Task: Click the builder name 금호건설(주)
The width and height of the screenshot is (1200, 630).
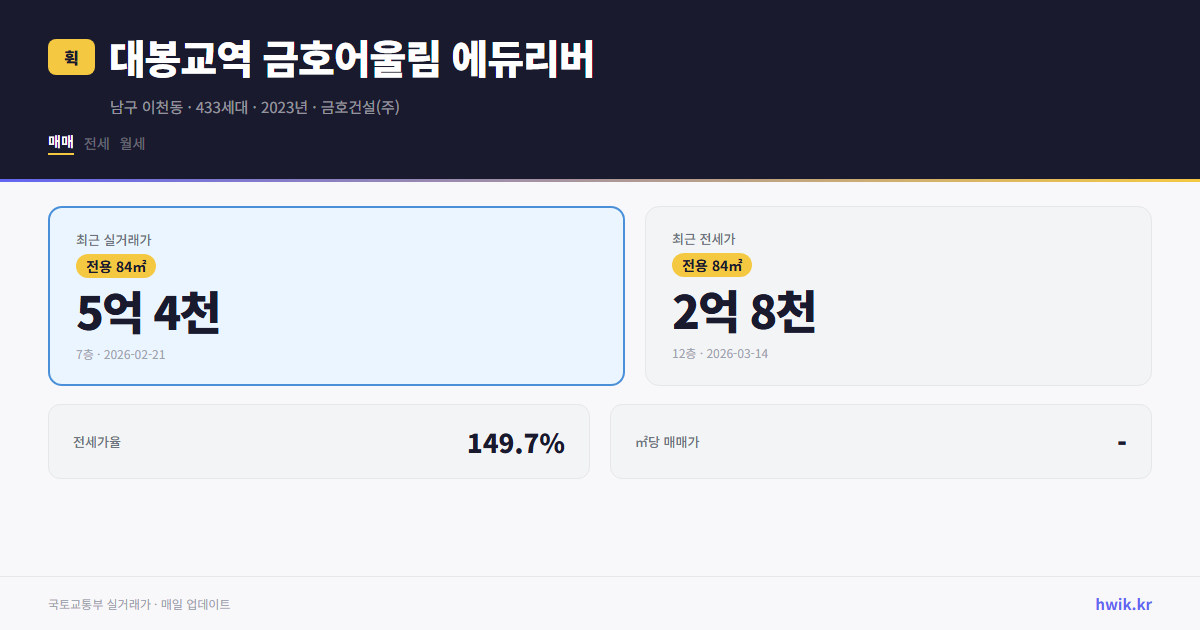Action: (360, 106)
